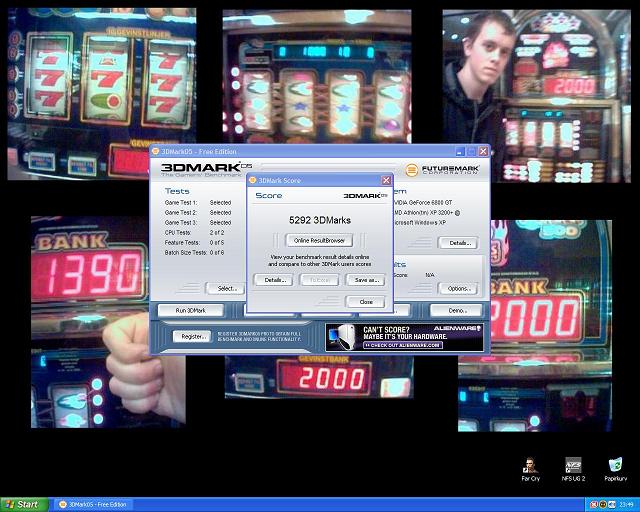Click the Demo button

click(x=456, y=310)
